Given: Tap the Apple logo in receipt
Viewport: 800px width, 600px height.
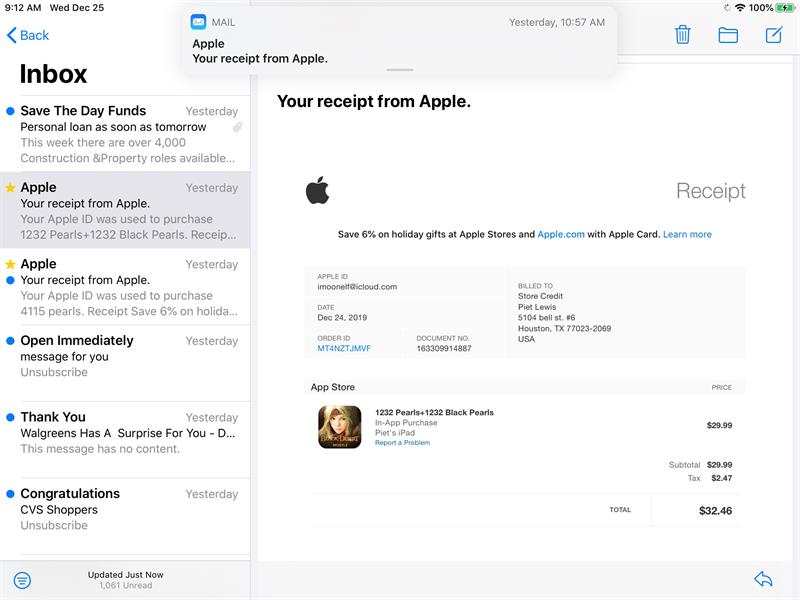Looking at the screenshot, I should point(317,190).
